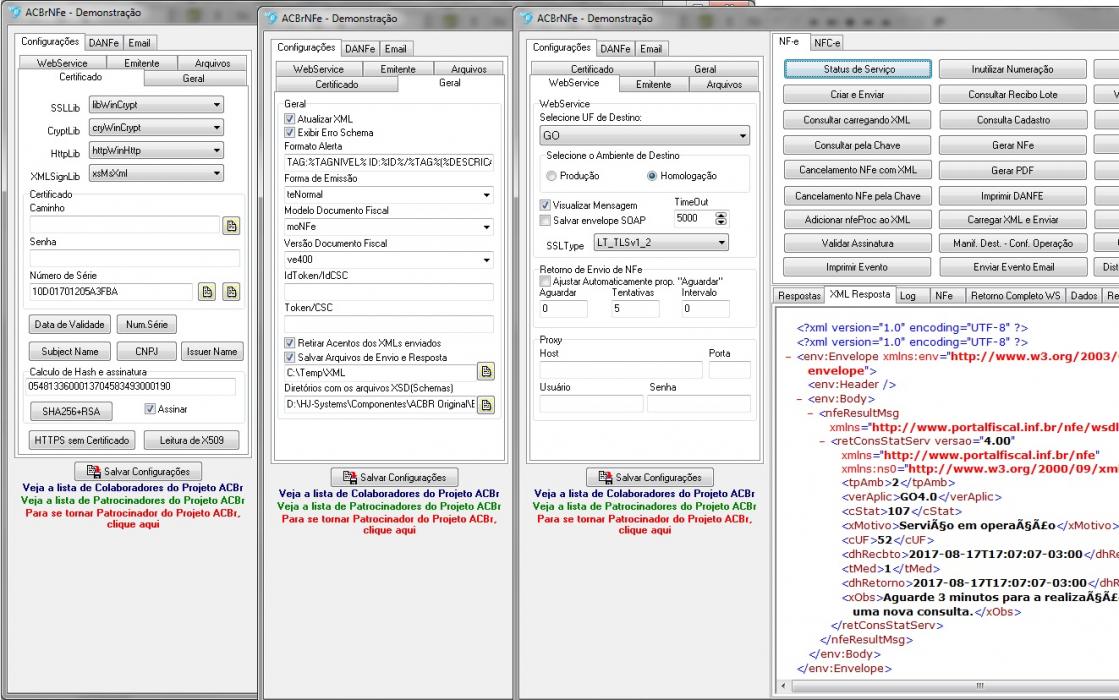Expand the Forma de Emissão teNormal dropdown
The height and width of the screenshot is (700, 1119).
tap(389, 194)
